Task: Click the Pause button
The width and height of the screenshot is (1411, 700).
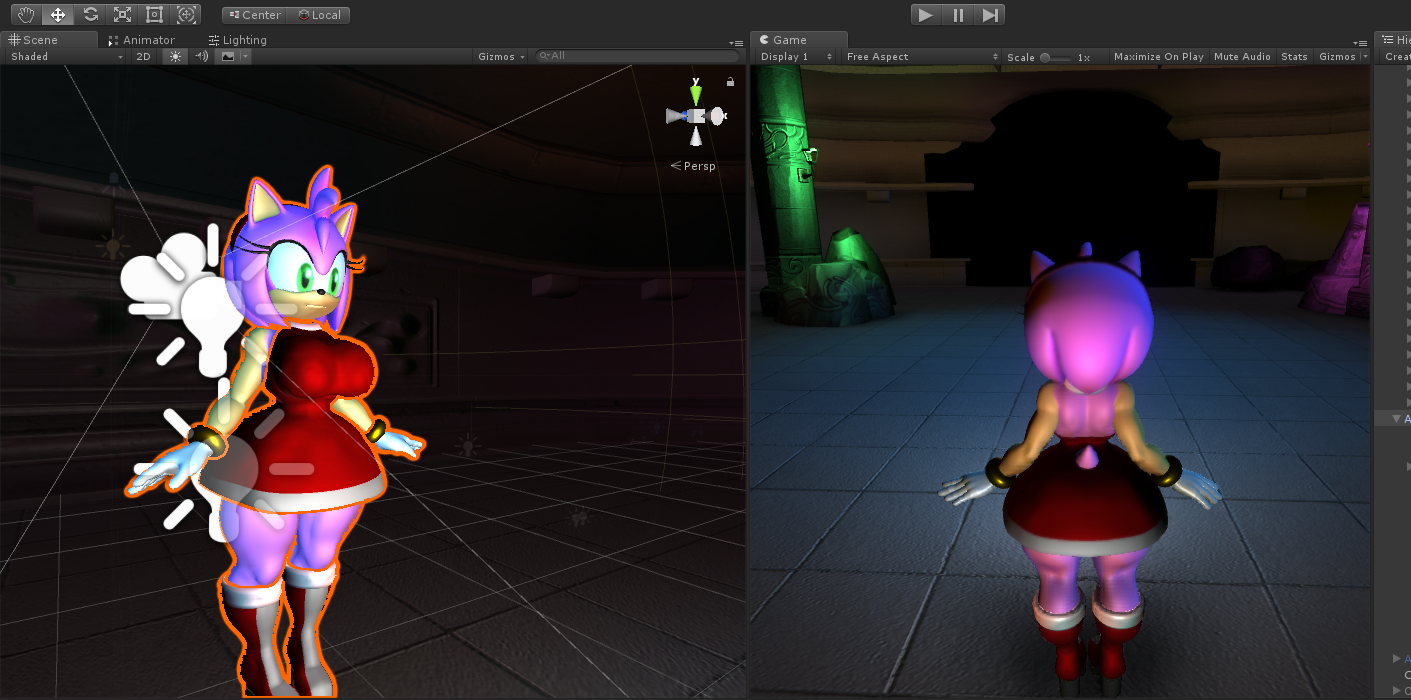Action: coord(958,15)
